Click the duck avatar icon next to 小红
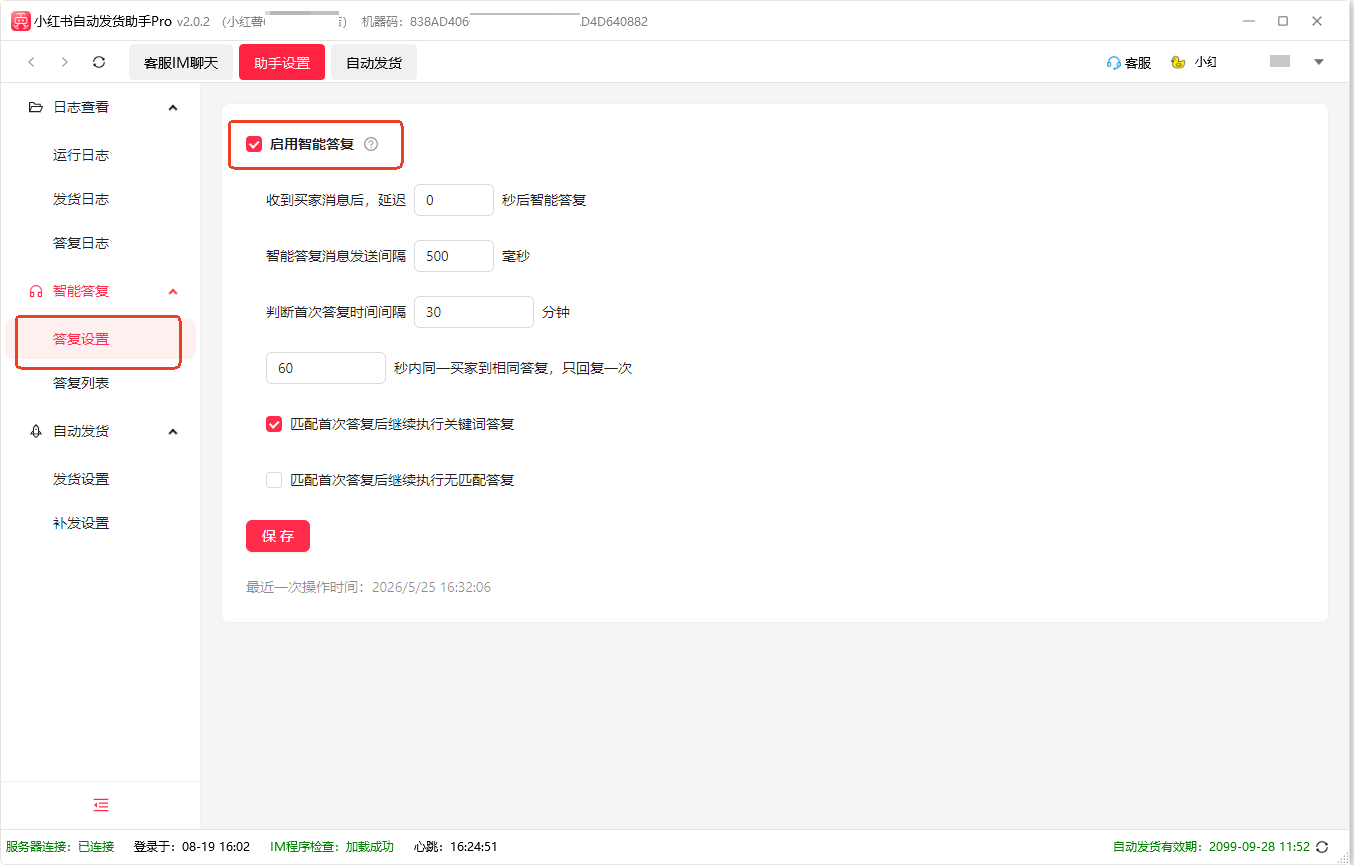 [1179, 62]
